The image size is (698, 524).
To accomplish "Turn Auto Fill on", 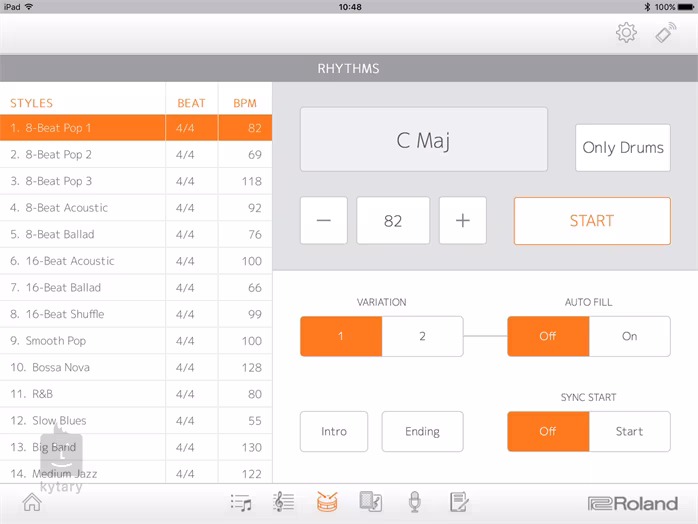I will coord(629,336).
